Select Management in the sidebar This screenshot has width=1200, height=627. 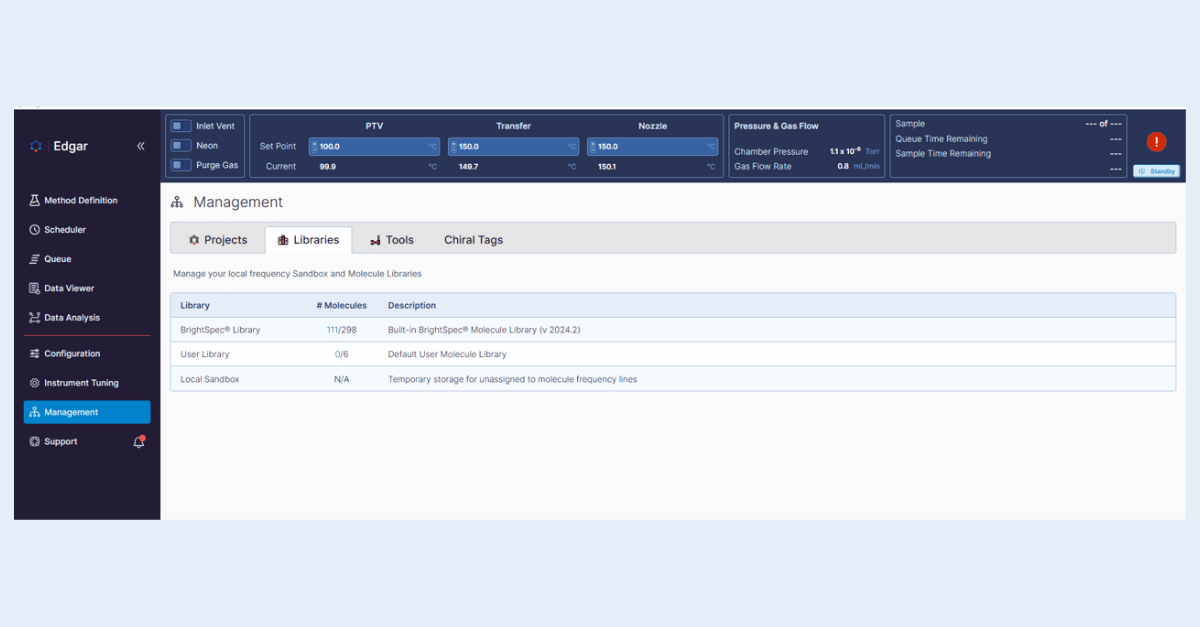pyautogui.click(x=87, y=412)
